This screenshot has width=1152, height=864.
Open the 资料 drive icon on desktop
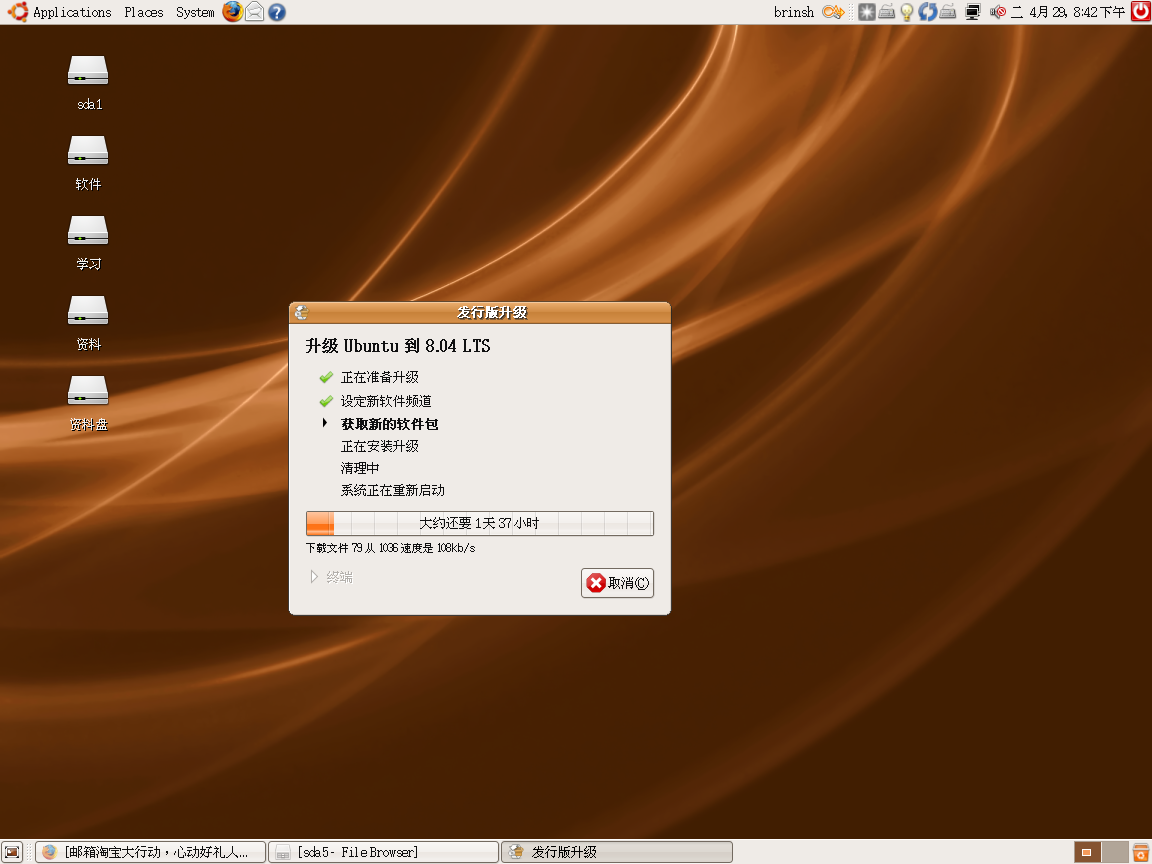pyautogui.click(x=88, y=310)
